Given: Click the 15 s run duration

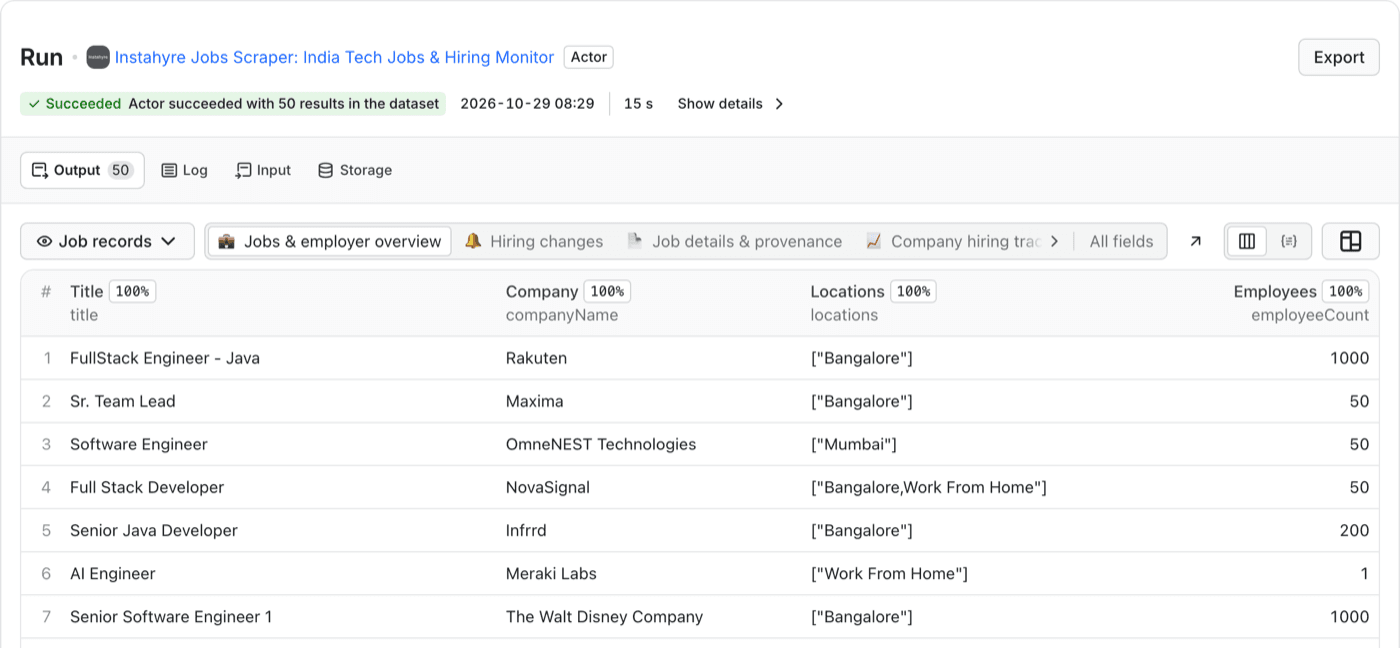Looking at the screenshot, I should coord(638,104).
